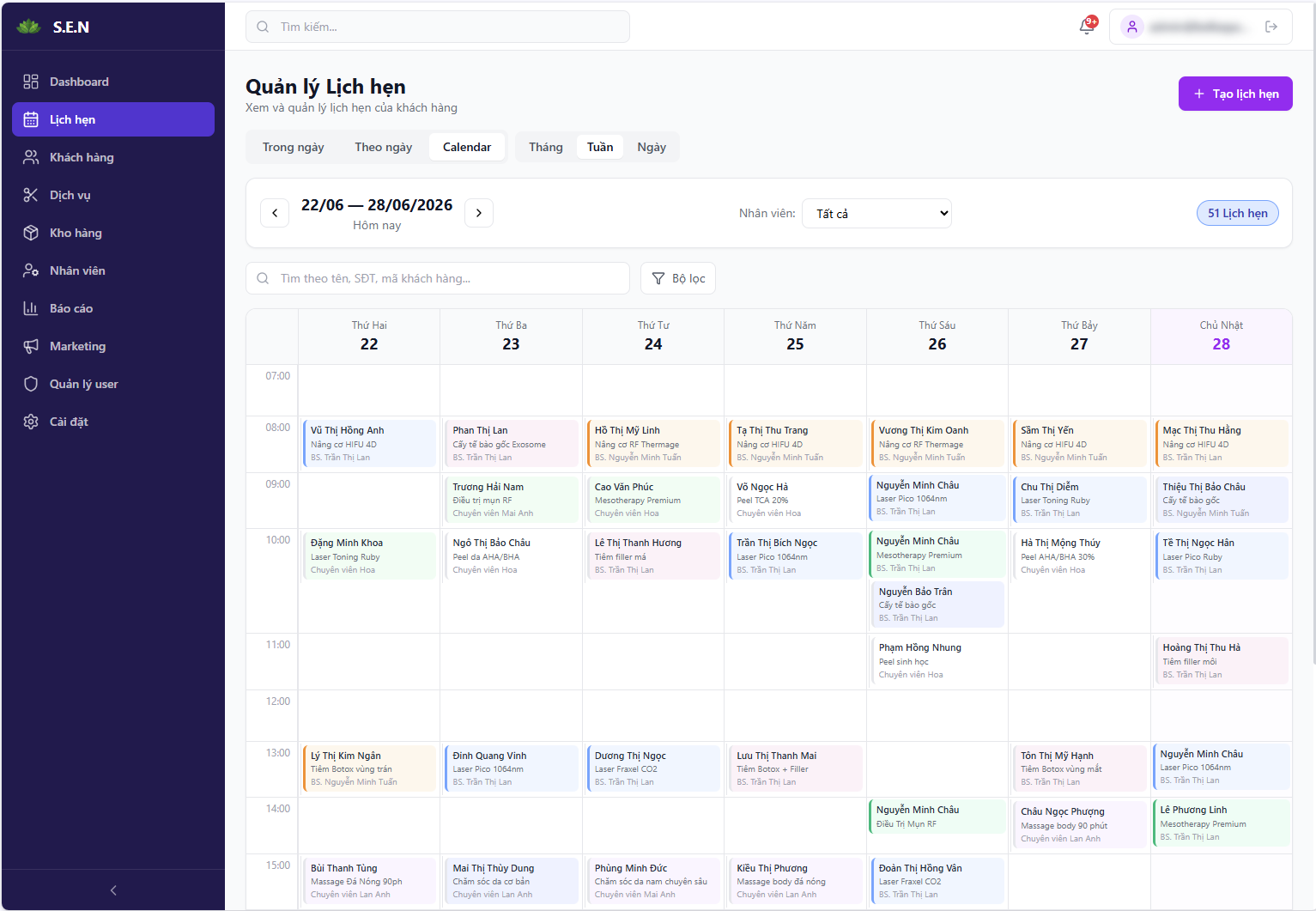The height and width of the screenshot is (911, 1316).
Task: Click the Kho hàng box icon
Action: (x=31, y=233)
